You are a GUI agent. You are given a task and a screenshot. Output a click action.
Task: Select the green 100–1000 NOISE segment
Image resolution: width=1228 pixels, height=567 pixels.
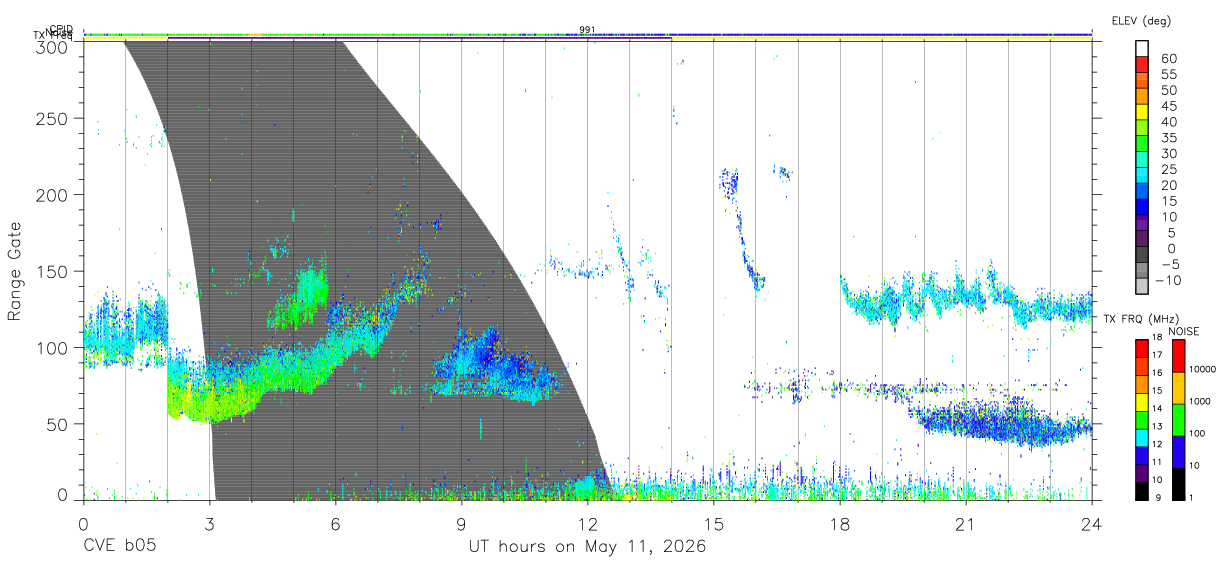(1179, 419)
